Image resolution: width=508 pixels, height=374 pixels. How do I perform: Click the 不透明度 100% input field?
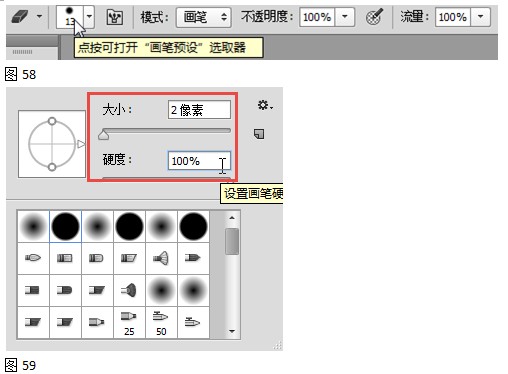pyautogui.click(x=317, y=17)
